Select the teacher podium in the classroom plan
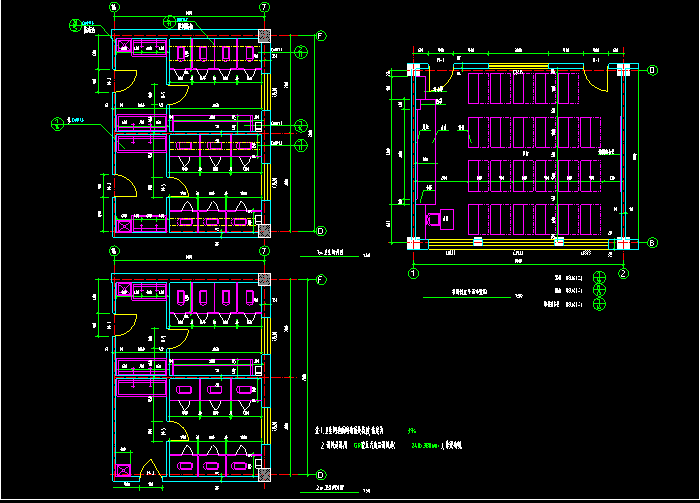700x503 pixels. (x=435, y=219)
